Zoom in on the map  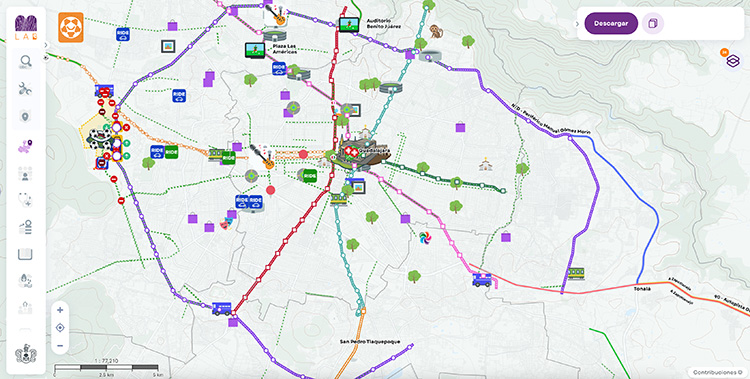(60, 310)
